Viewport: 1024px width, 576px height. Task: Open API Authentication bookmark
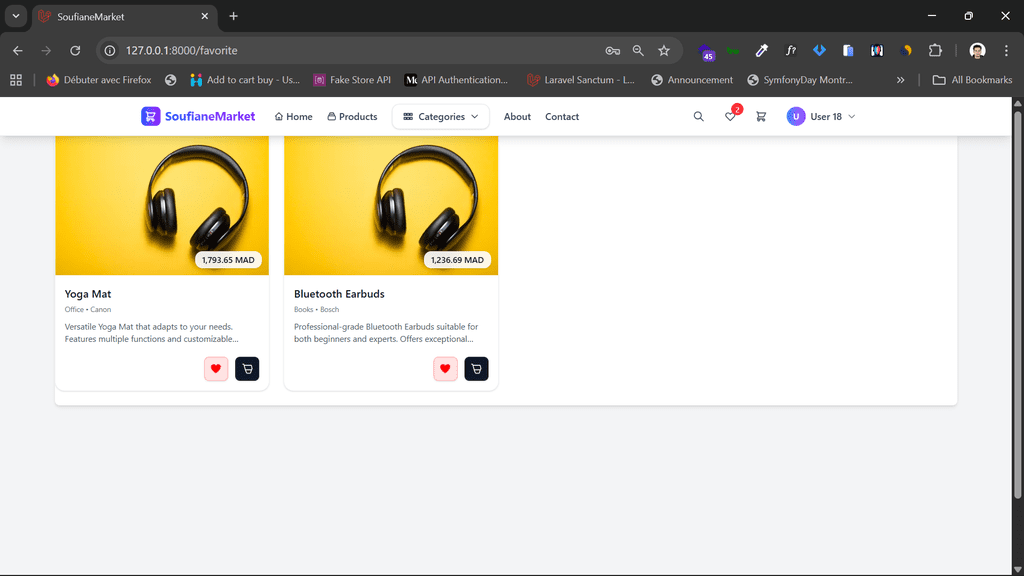click(x=456, y=80)
